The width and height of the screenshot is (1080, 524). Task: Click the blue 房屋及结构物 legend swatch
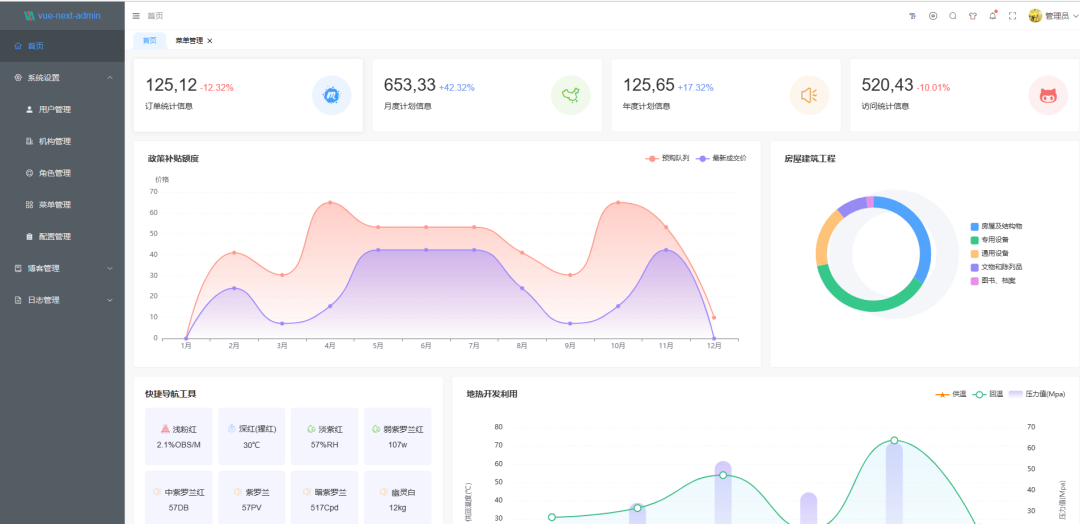coord(974,226)
